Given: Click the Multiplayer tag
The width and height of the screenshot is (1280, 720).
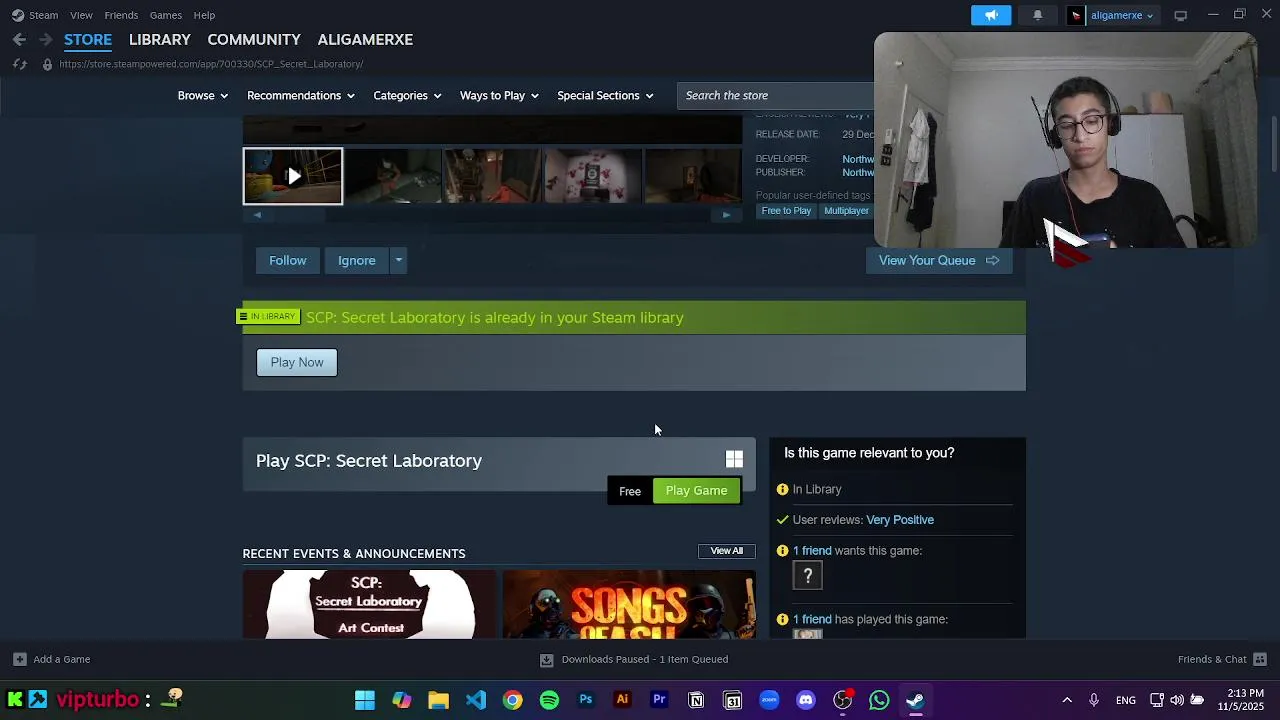Looking at the screenshot, I should click(846, 211).
